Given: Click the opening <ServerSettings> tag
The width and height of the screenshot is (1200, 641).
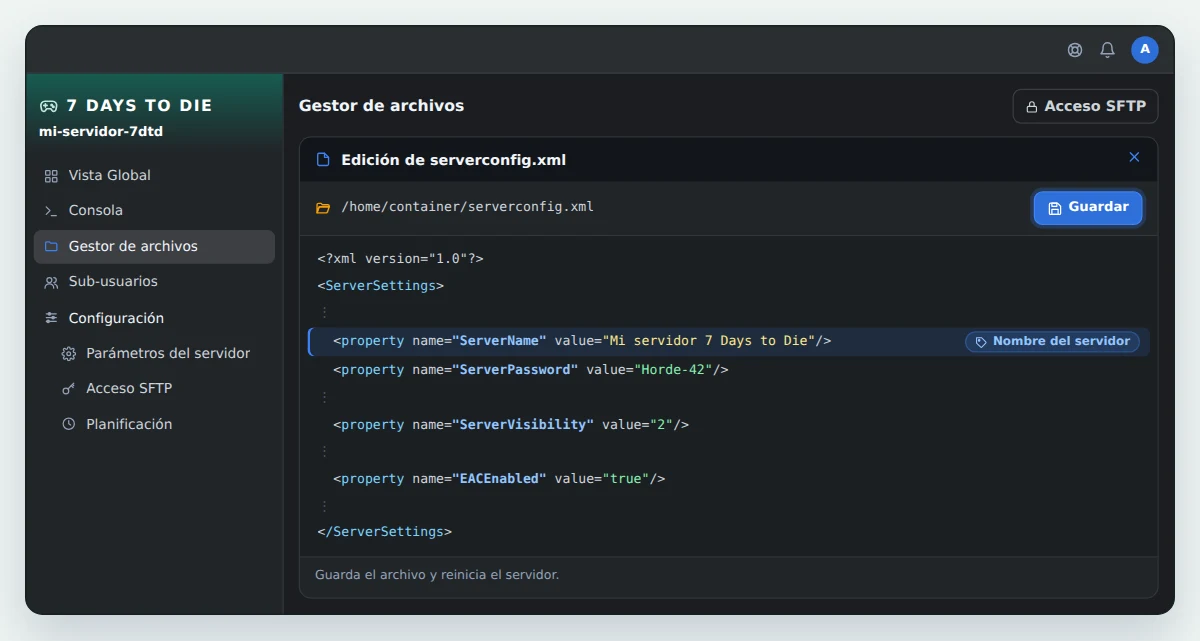Looking at the screenshot, I should point(380,286).
